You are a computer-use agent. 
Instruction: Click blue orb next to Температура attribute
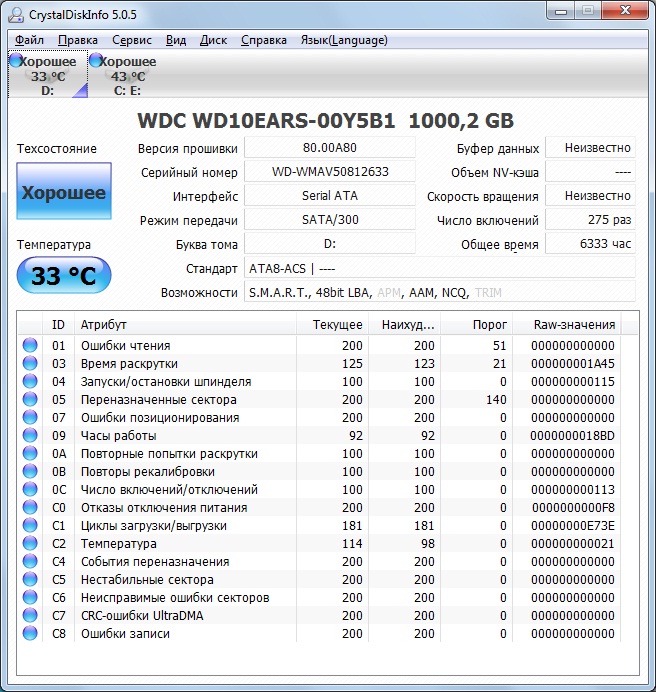[x=30, y=544]
